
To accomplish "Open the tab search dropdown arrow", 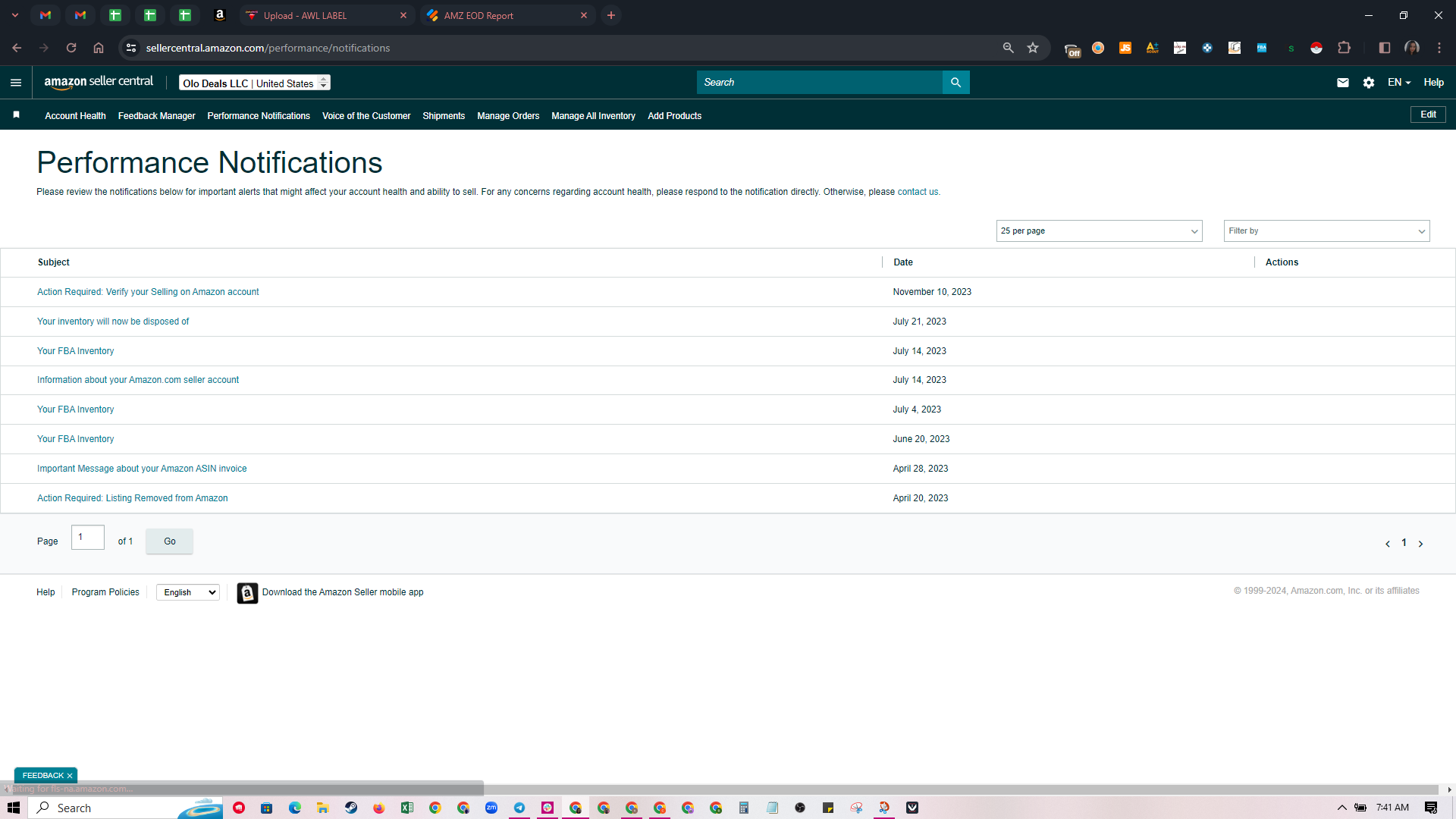I will coord(14,15).
